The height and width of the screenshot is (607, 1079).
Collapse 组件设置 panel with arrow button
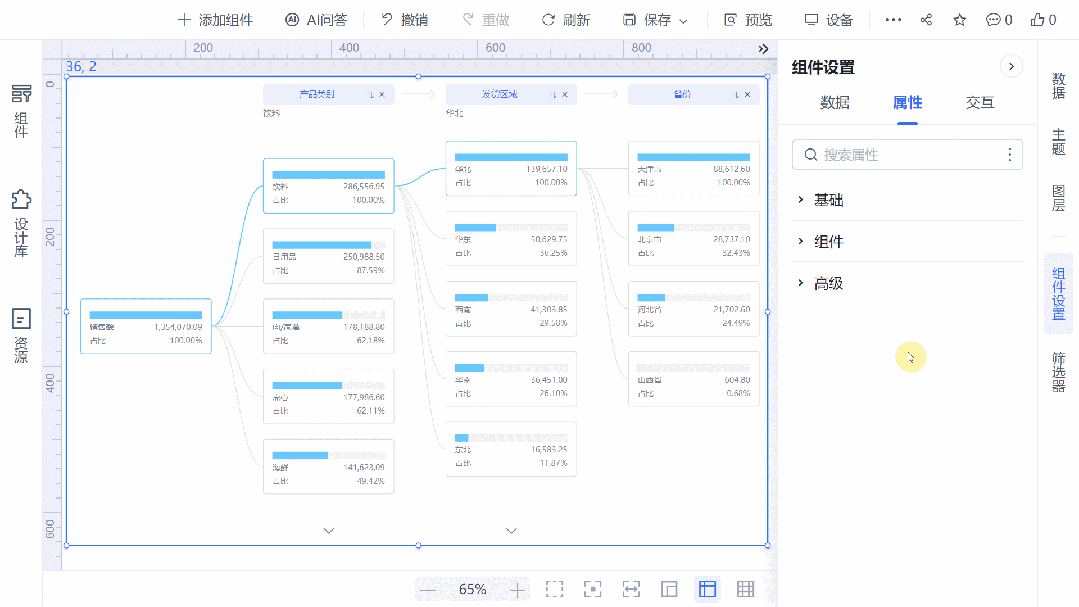coord(1011,67)
